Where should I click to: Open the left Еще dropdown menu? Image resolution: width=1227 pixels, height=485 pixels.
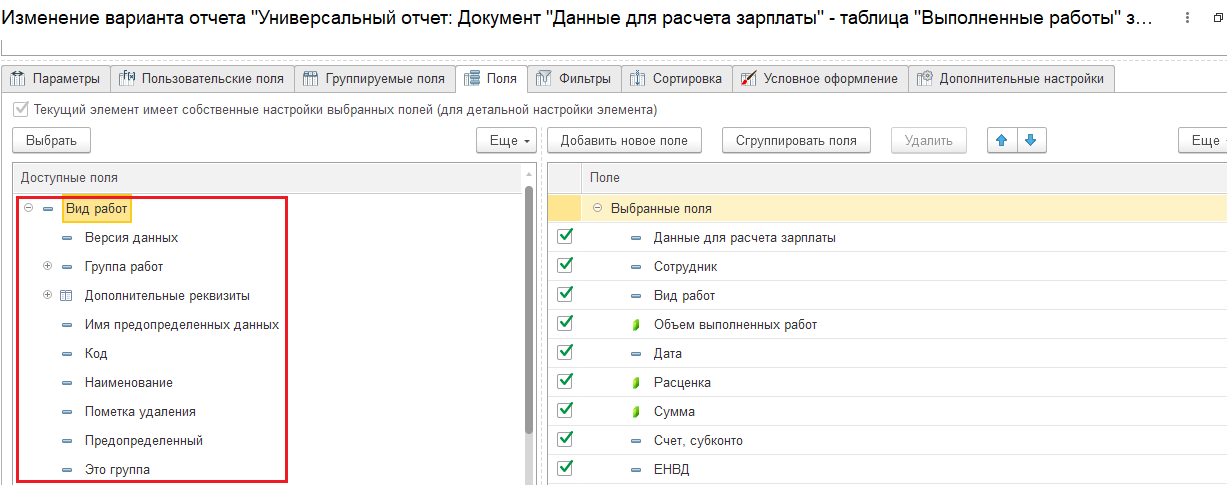pyautogui.click(x=507, y=141)
